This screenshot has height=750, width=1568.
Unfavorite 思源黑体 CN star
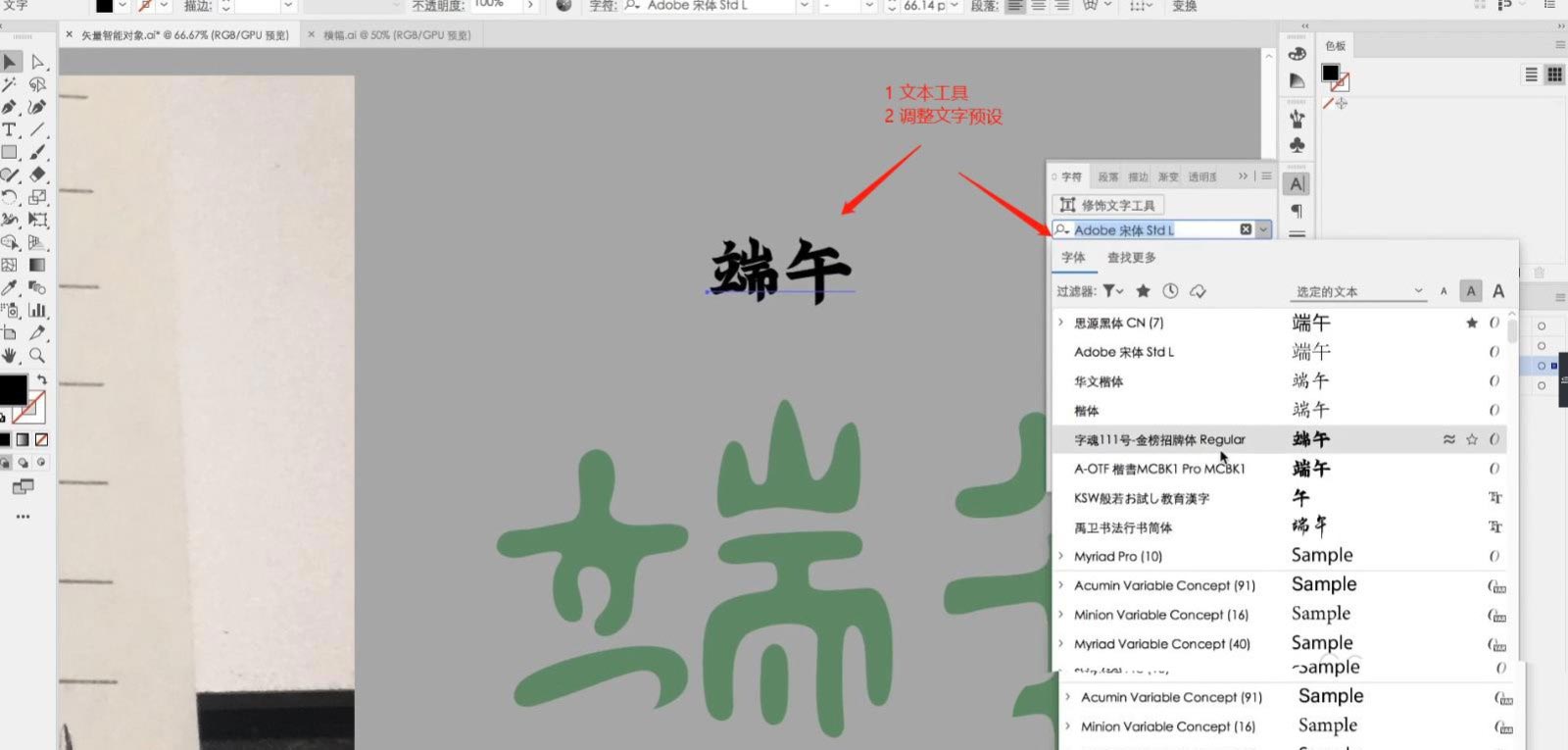point(1471,323)
